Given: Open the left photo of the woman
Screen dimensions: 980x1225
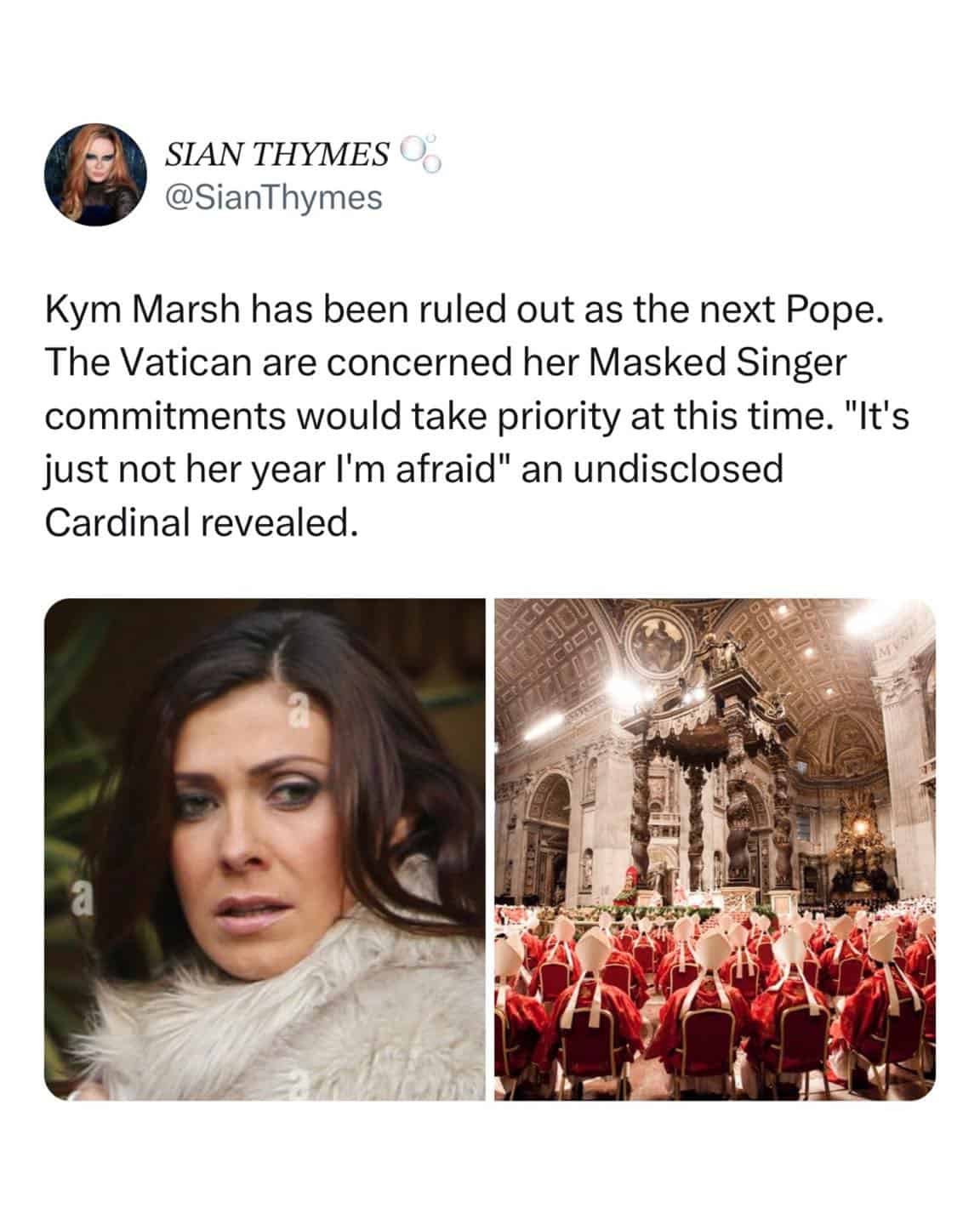Looking at the screenshot, I should (265, 849).
